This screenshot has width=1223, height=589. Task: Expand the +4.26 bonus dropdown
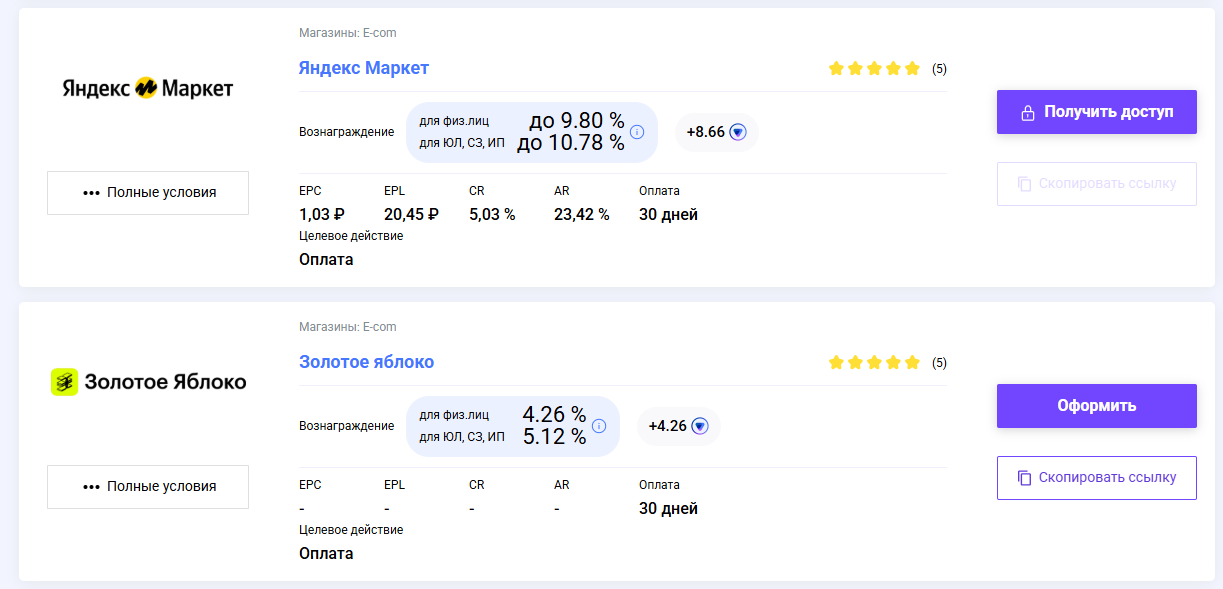click(x=700, y=426)
